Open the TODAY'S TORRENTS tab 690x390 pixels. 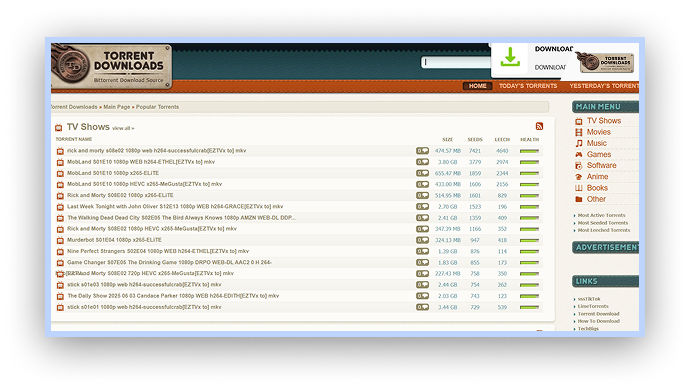(528, 86)
